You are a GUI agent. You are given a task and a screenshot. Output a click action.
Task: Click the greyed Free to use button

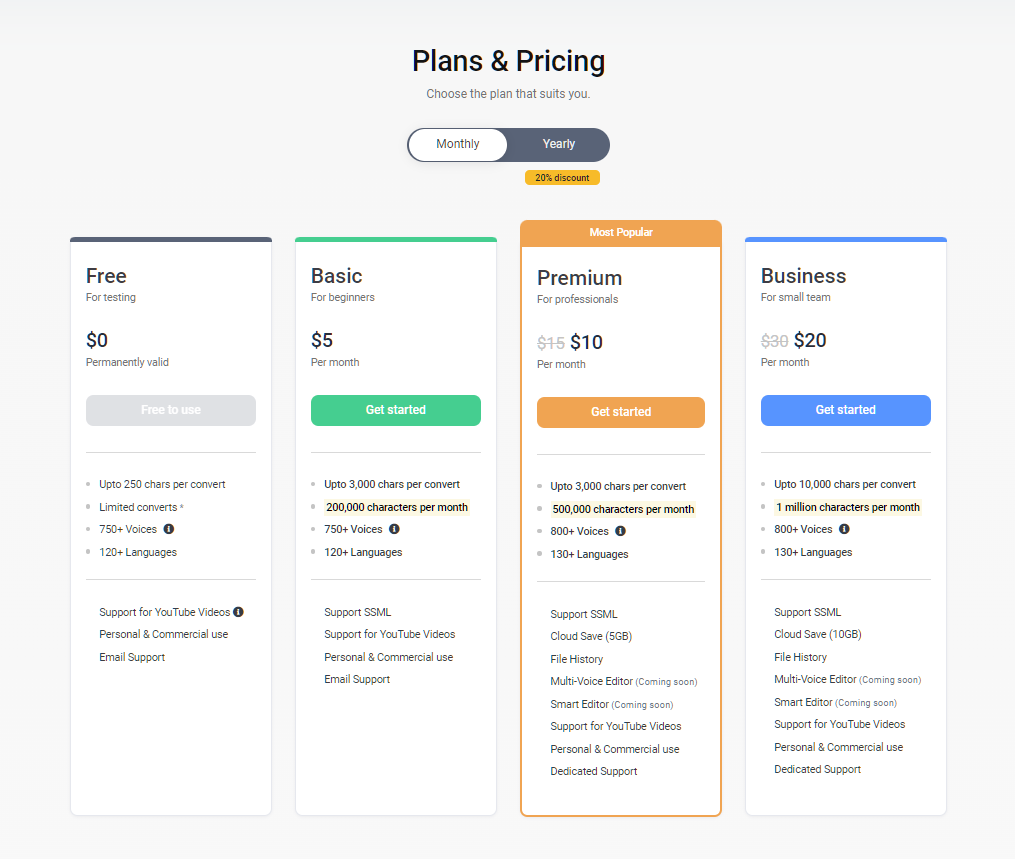(x=171, y=410)
